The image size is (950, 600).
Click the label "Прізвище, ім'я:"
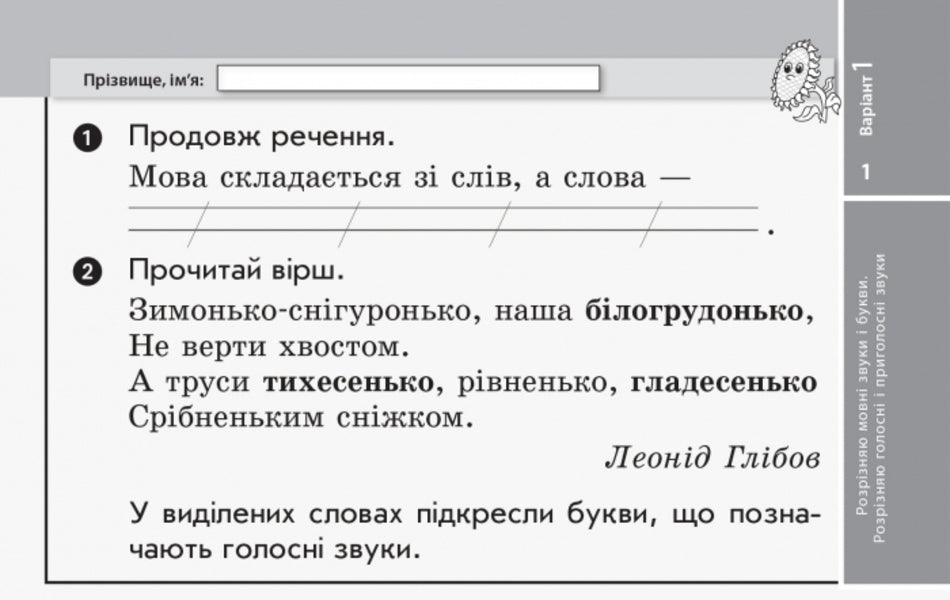click(144, 80)
